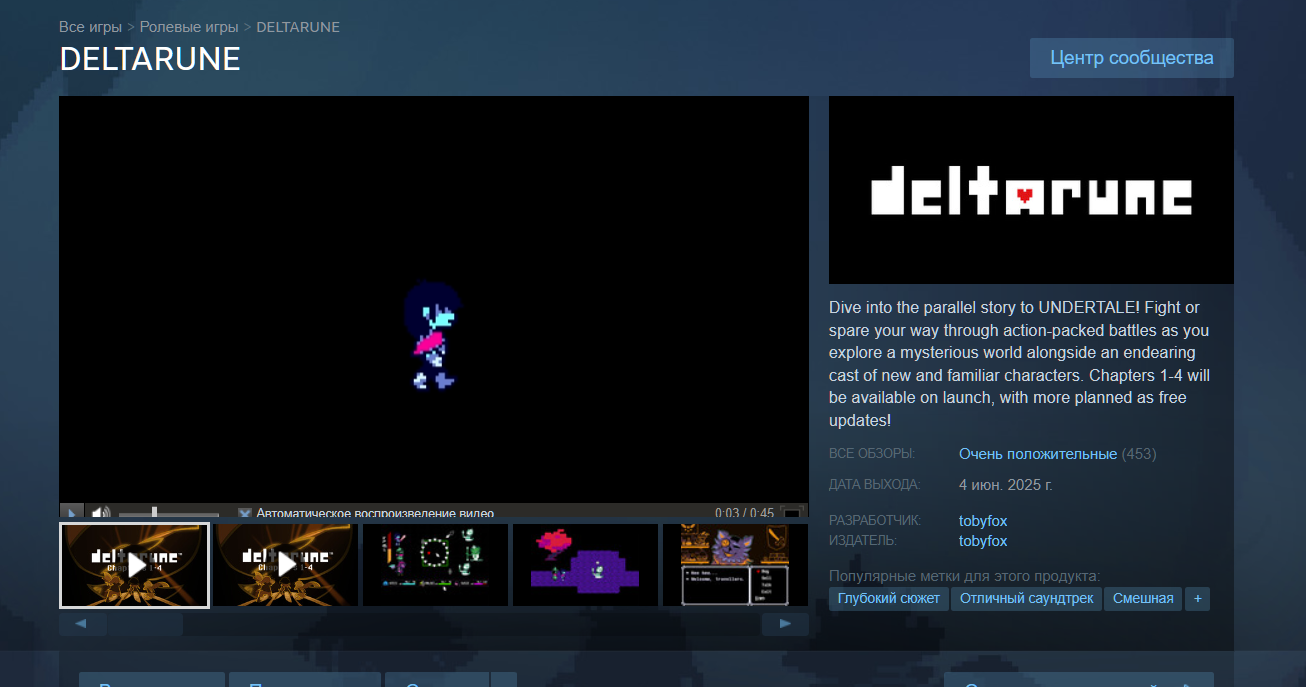Click the video time '0:03 / 0:45'

(x=744, y=513)
